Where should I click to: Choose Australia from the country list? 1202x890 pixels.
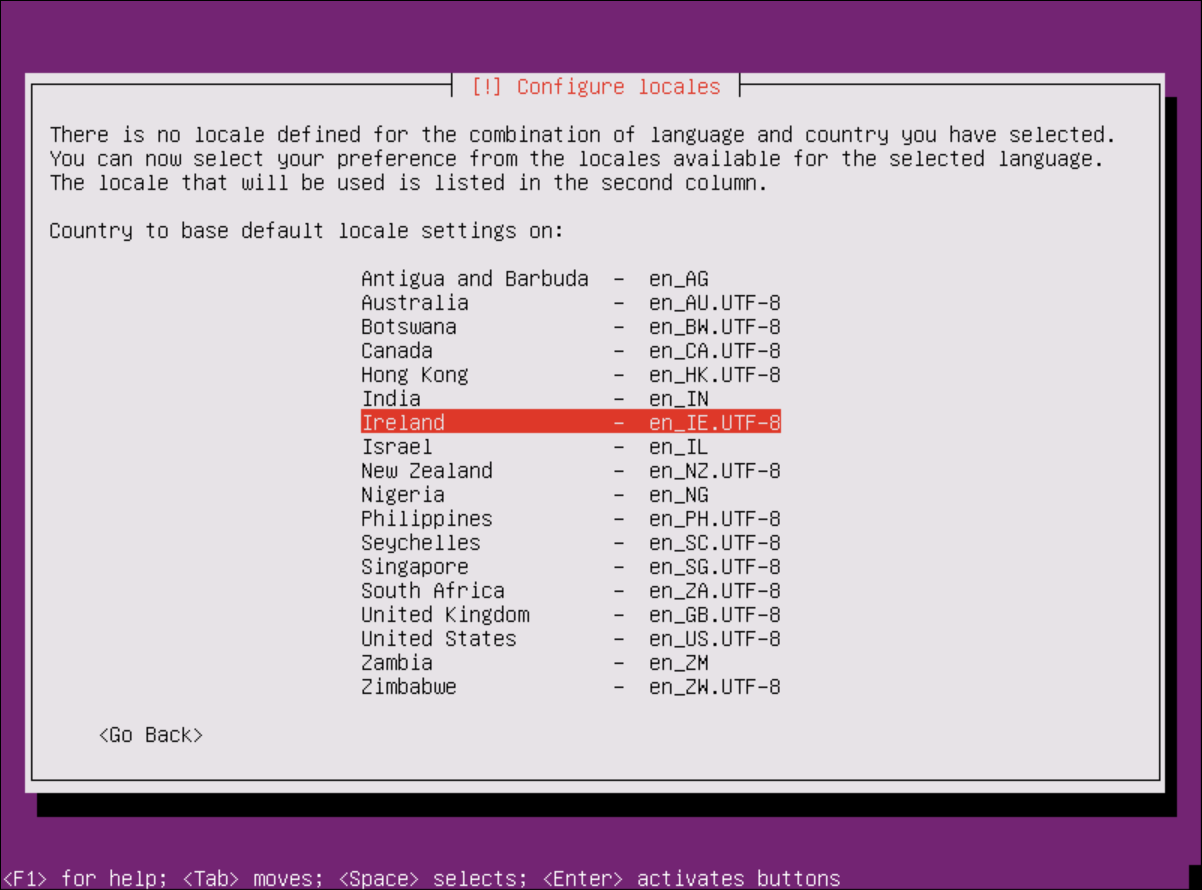click(x=570, y=303)
